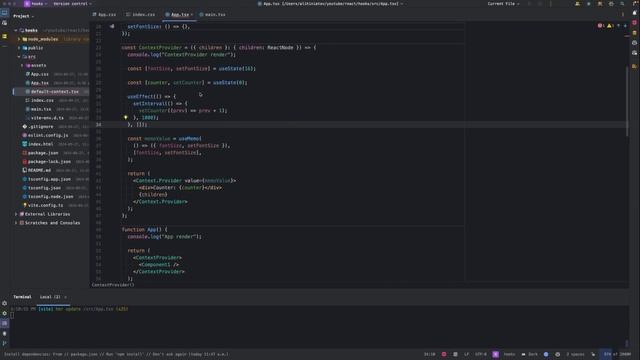
Task: Click the Dark theme status widget
Action: 530,354
